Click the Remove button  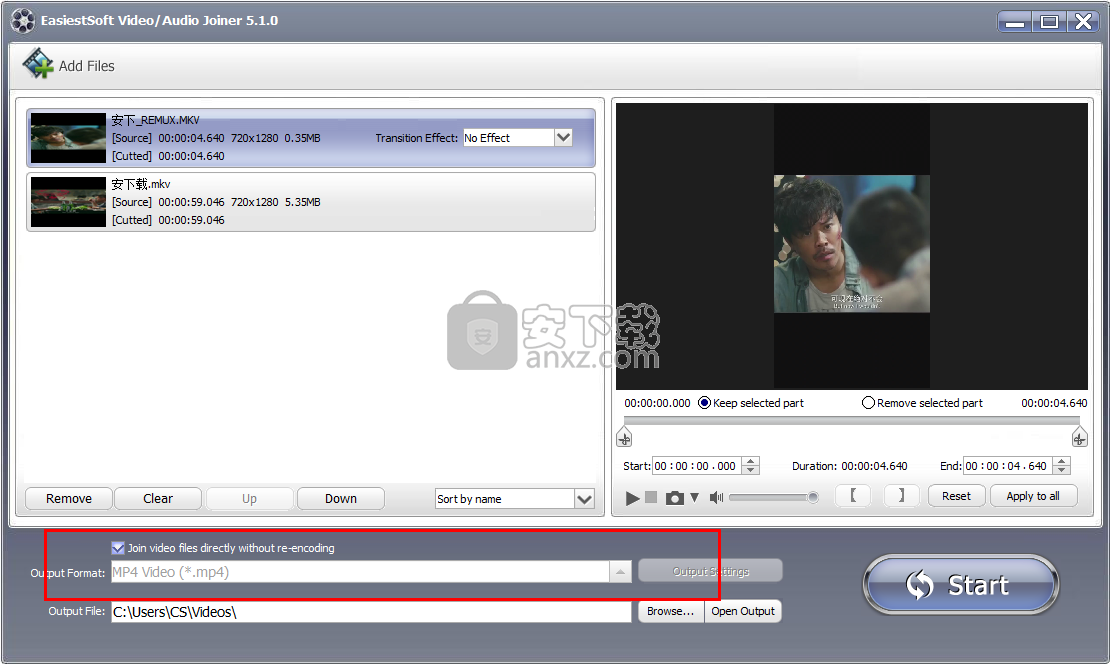[x=69, y=498]
